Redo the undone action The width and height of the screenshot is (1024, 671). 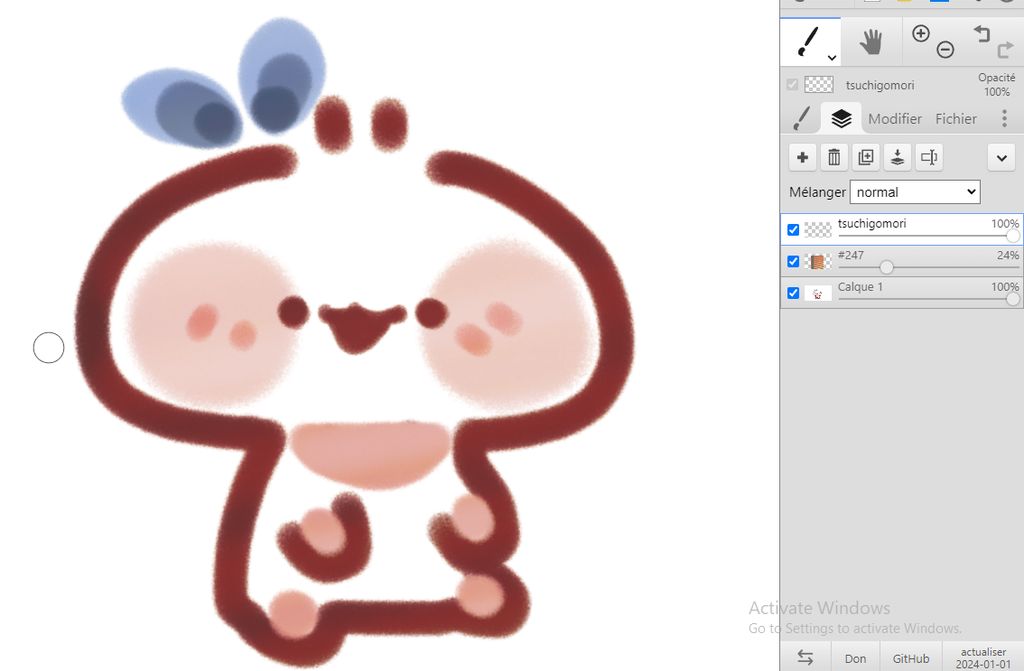point(1006,50)
